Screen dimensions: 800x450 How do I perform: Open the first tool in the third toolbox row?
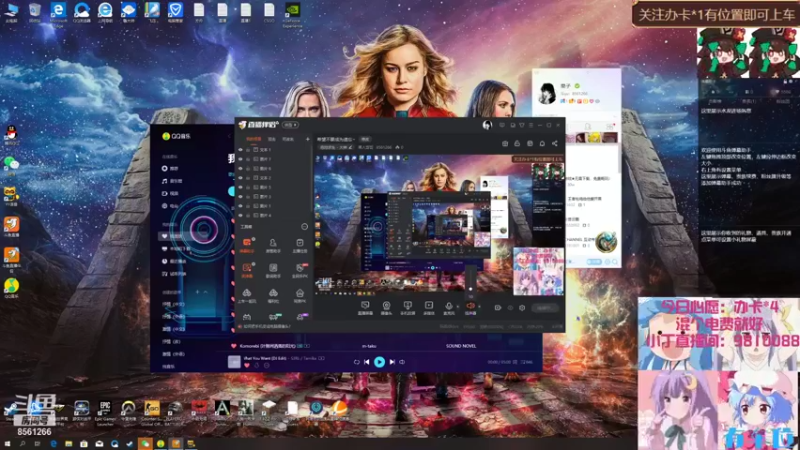tap(247, 295)
